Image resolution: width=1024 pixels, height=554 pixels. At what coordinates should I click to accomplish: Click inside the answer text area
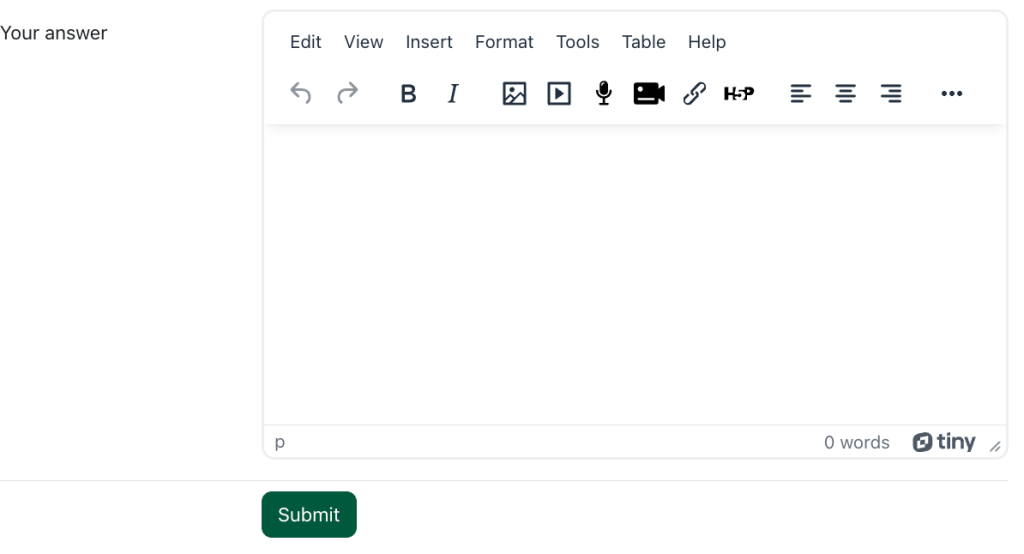(634, 275)
